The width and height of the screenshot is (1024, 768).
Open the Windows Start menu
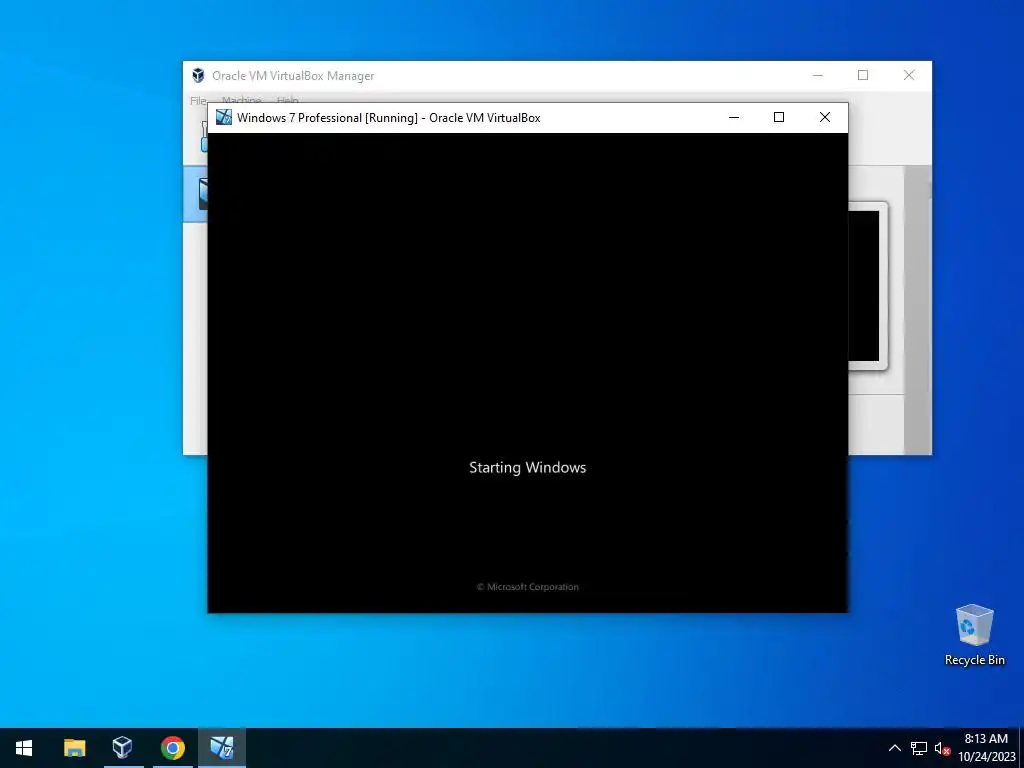24,748
